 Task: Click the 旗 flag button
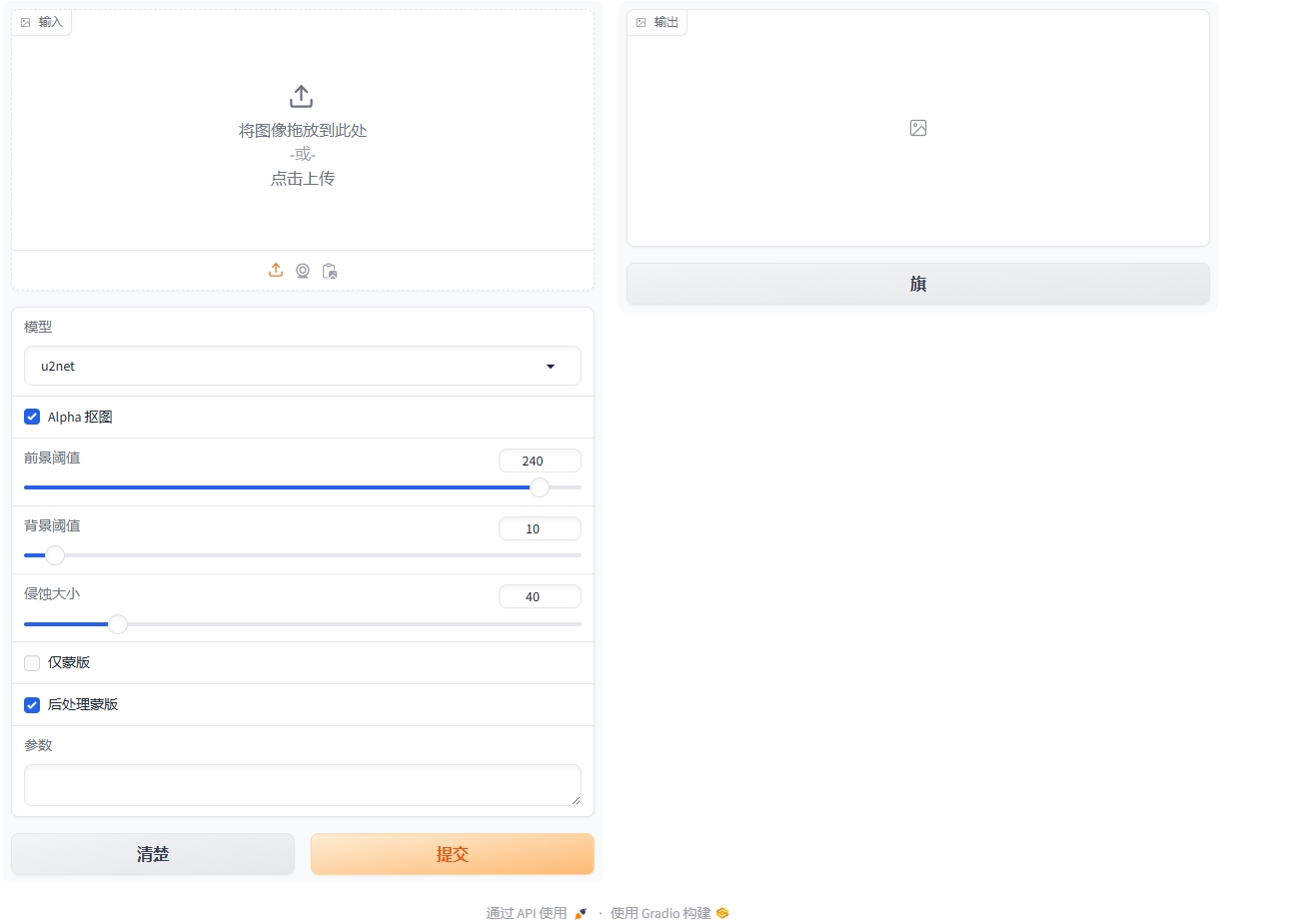[918, 284]
